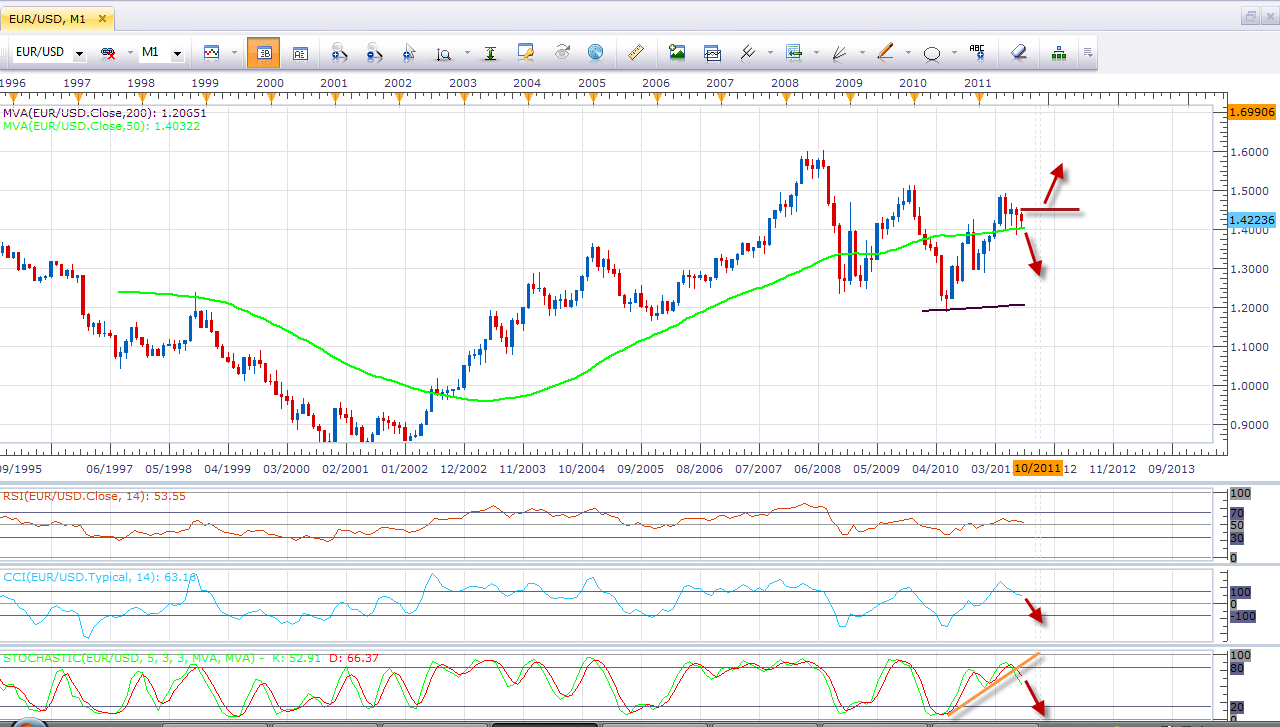Click the 12/2002 date axis label
Screen dimensions: 1280x727
point(464,468)
